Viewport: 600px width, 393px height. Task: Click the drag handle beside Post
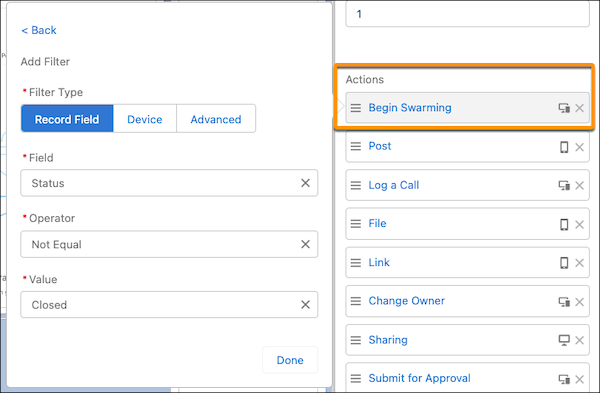(x=356, y=146)
